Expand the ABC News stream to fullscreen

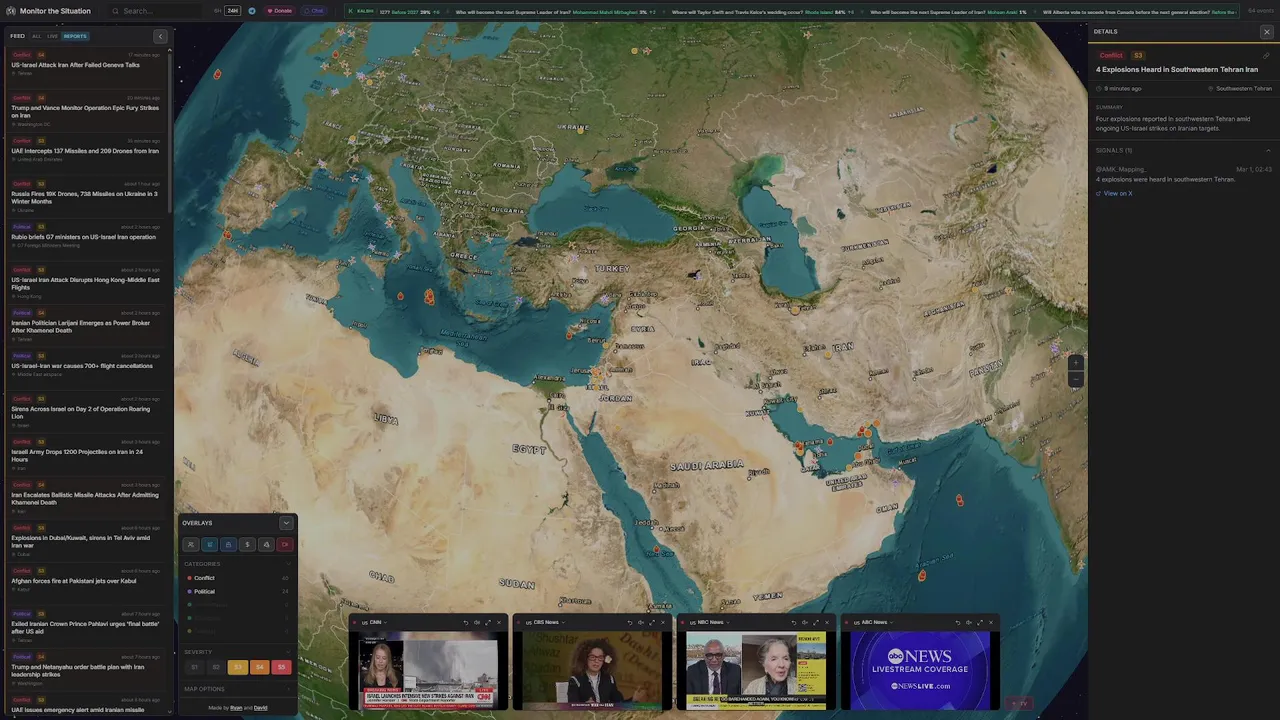click(x=980, y=622)
